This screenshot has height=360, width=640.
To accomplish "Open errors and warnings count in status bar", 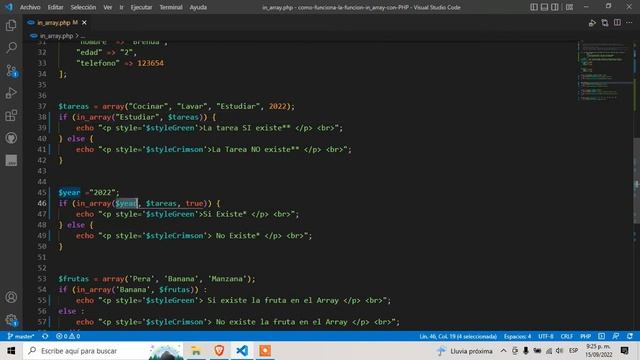I will pos(68,336).
